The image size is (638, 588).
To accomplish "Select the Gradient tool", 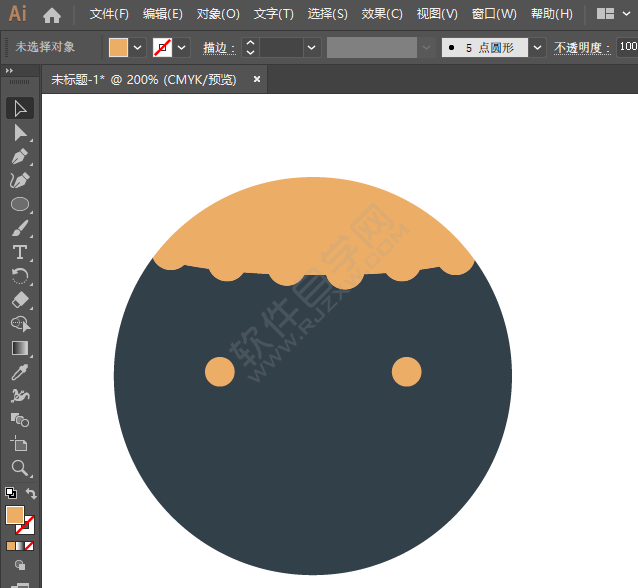I will (x=19, y=348).
